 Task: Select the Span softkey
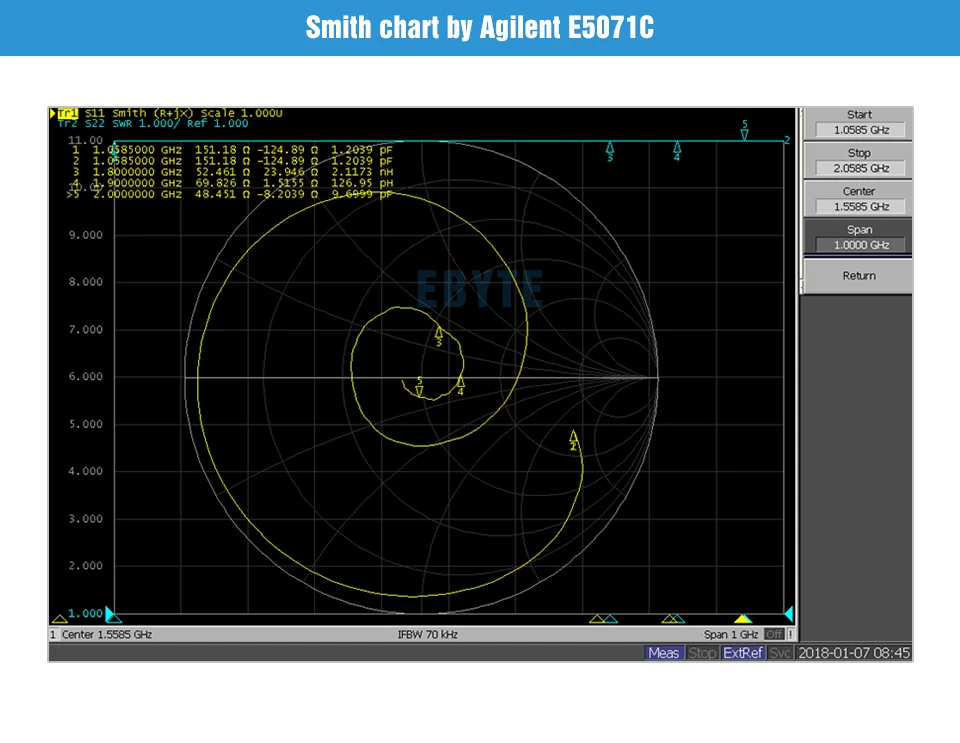tap(858, 237)
